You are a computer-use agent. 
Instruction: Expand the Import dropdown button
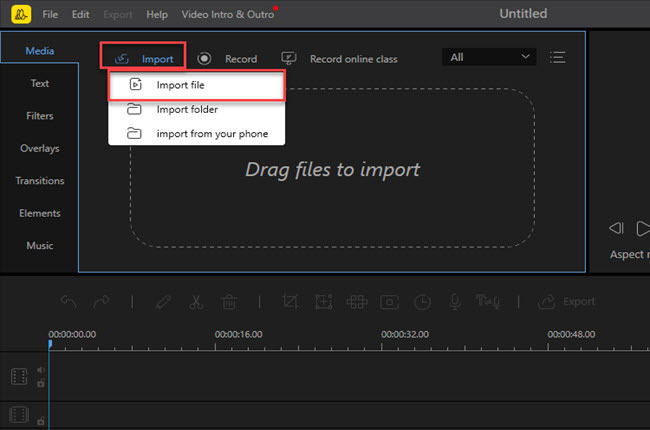[143, 59]
